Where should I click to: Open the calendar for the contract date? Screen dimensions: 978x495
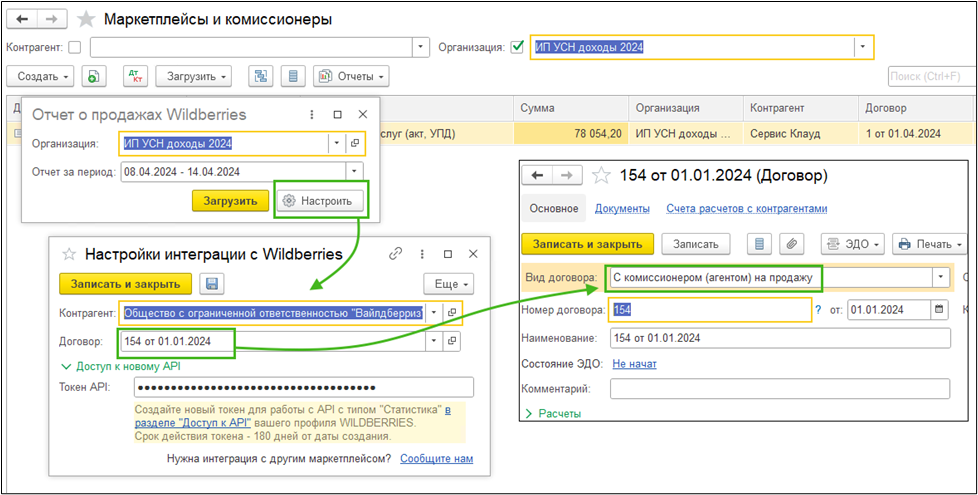pyautogui.click(x=939, y=309)
